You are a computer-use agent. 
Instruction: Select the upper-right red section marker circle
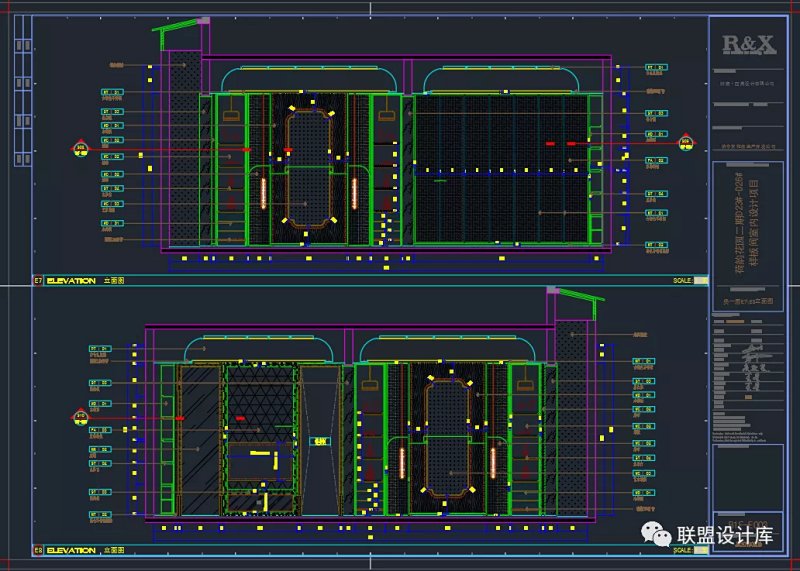(686, 143)
